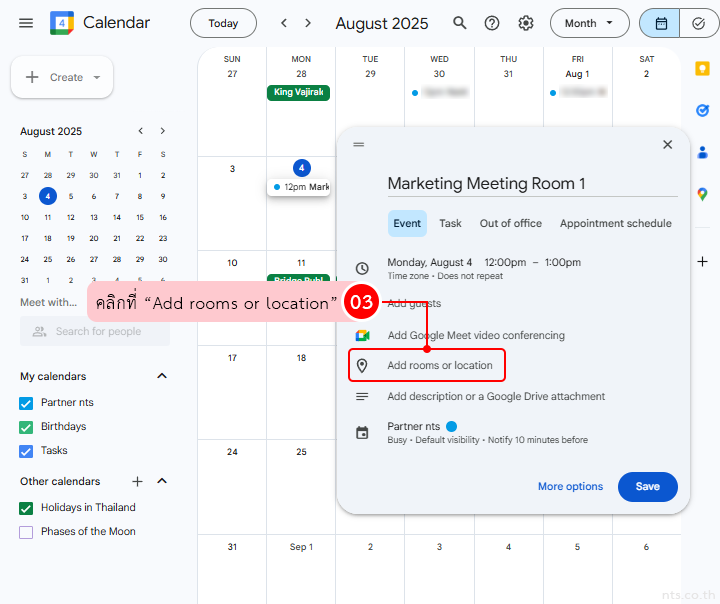Grab the dialog drag handle icon
Image resolution: width=720 pixels, height=604 pixels.
click(x=359, y=145)
